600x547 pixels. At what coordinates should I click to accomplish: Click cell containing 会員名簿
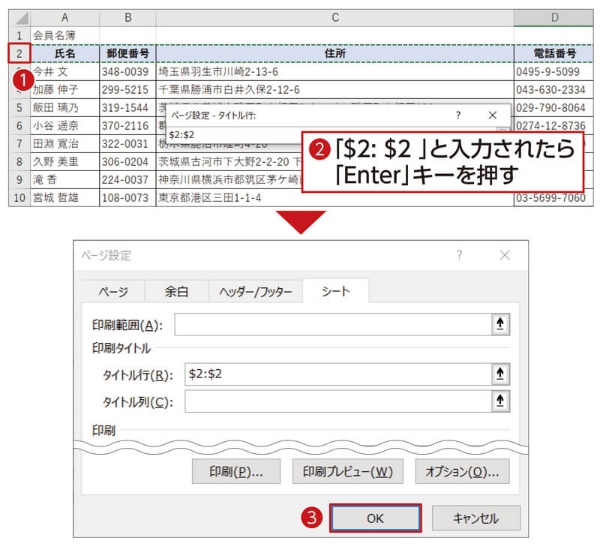point(65,36)
